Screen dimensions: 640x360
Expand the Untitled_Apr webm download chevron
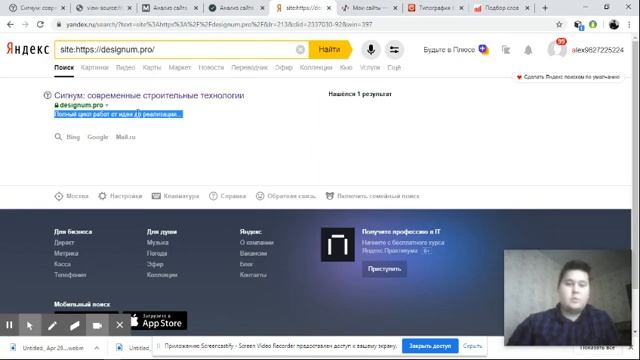97,348
